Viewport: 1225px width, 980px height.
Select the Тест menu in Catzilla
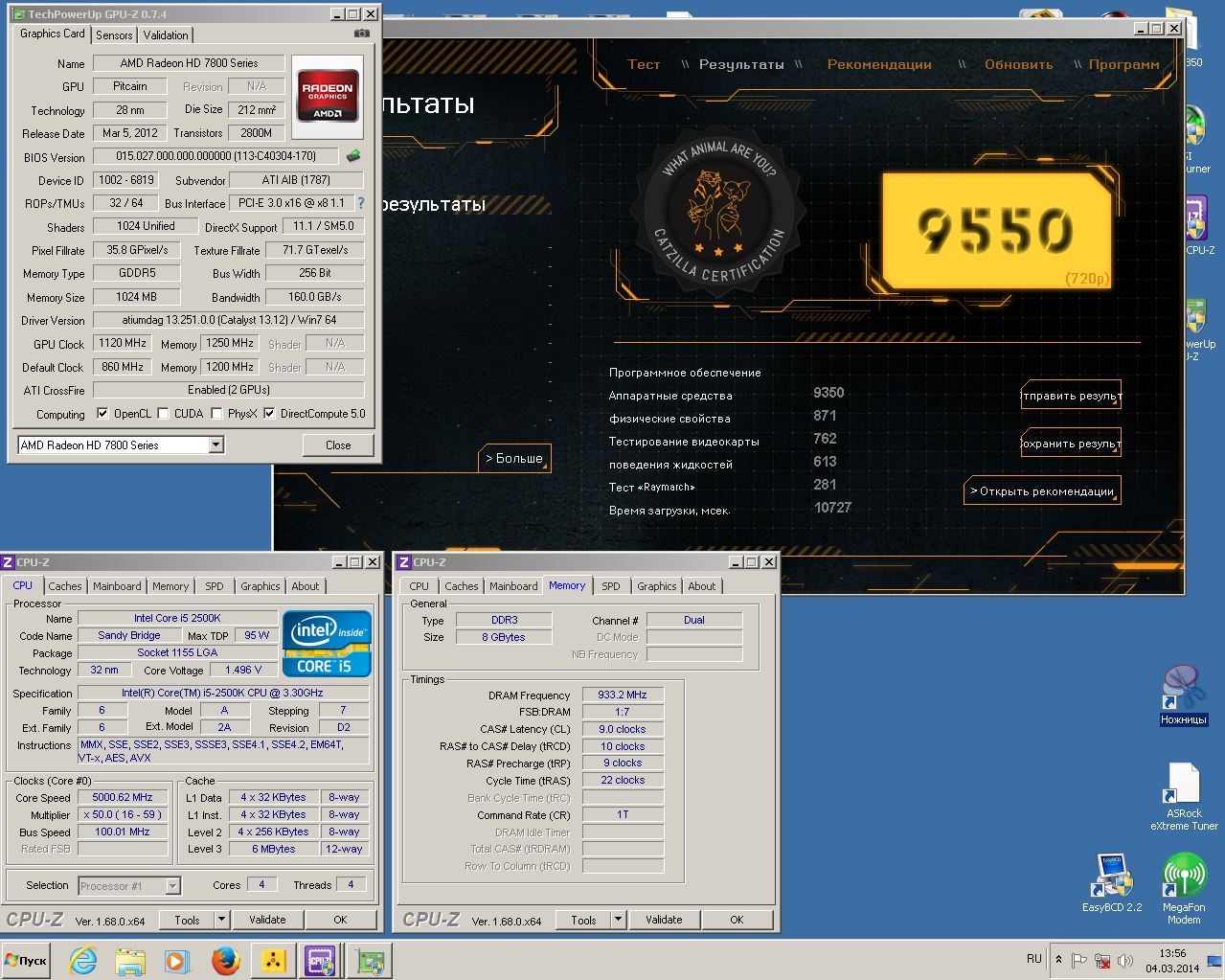click(644, 64)
